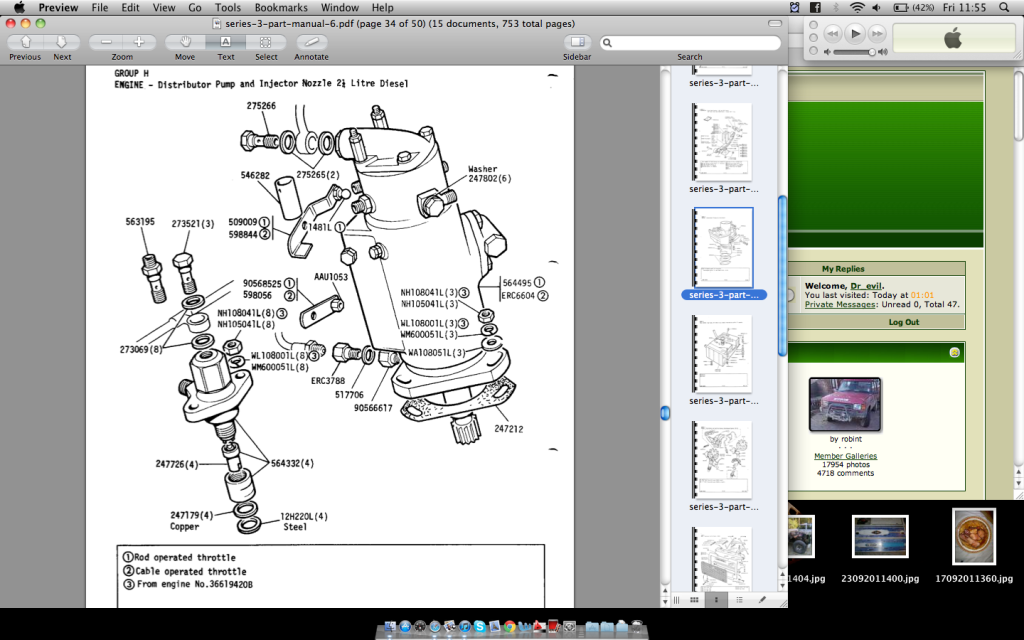The width and height of the screenshot is (1024, 640).
Task: Play track in iTunes mini player
Action: pos(855,33)
